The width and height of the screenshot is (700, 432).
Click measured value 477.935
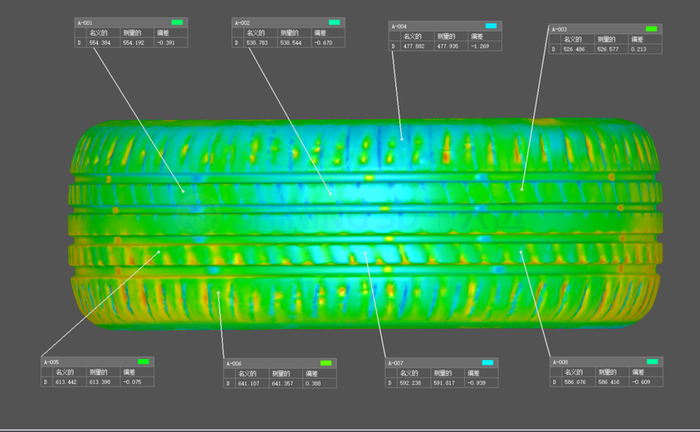coord(447,46)
